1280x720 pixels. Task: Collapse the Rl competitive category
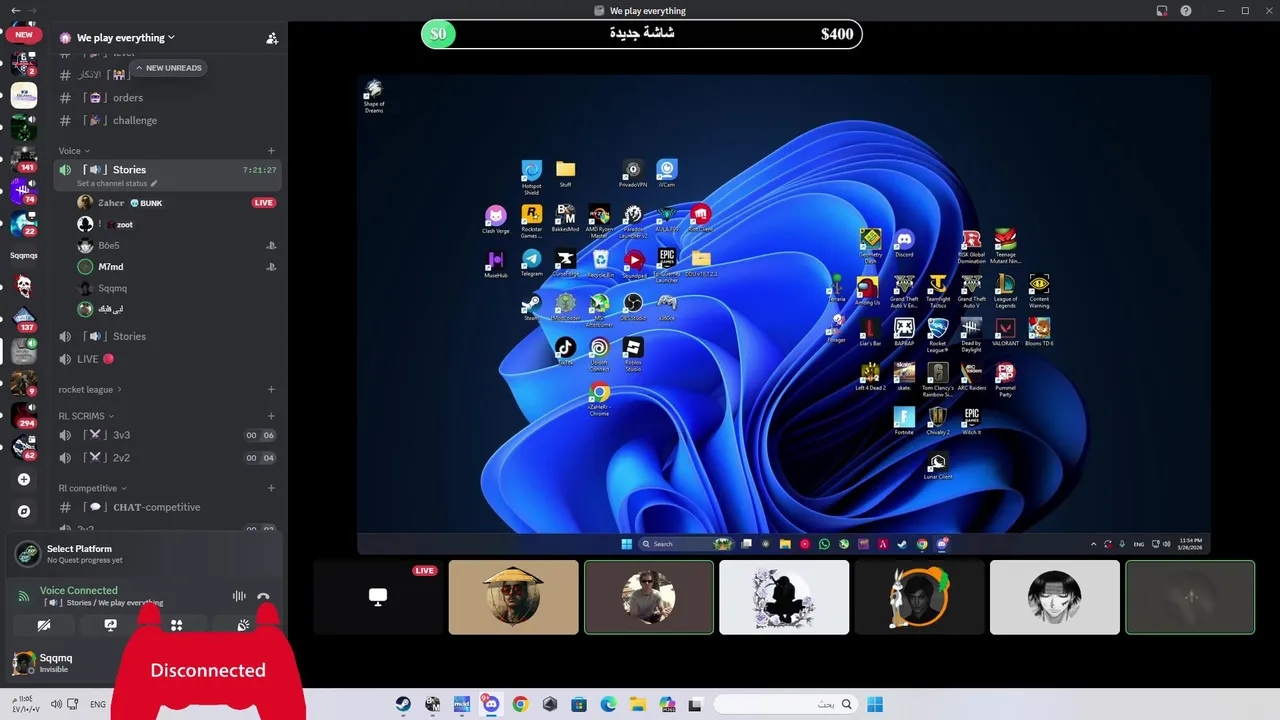(93, 488)
